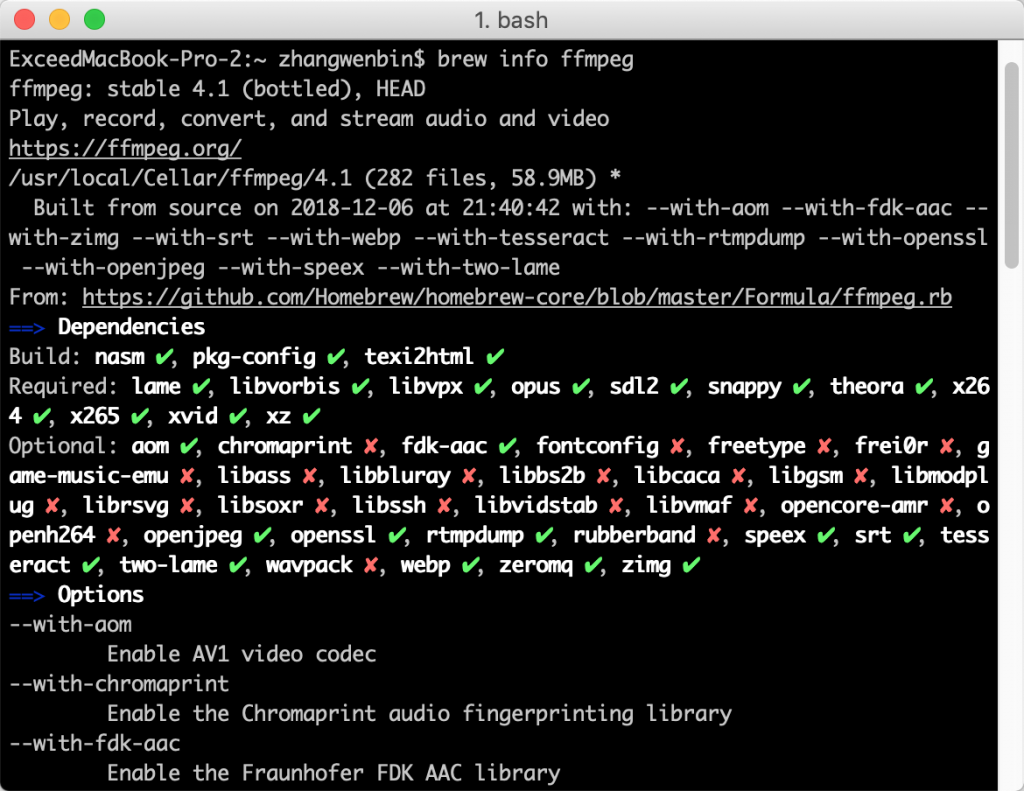The width and height of the screenshot is (1024, 791).
Task: Click the red X after libbs2b
Action: click(x=604, y=476)
